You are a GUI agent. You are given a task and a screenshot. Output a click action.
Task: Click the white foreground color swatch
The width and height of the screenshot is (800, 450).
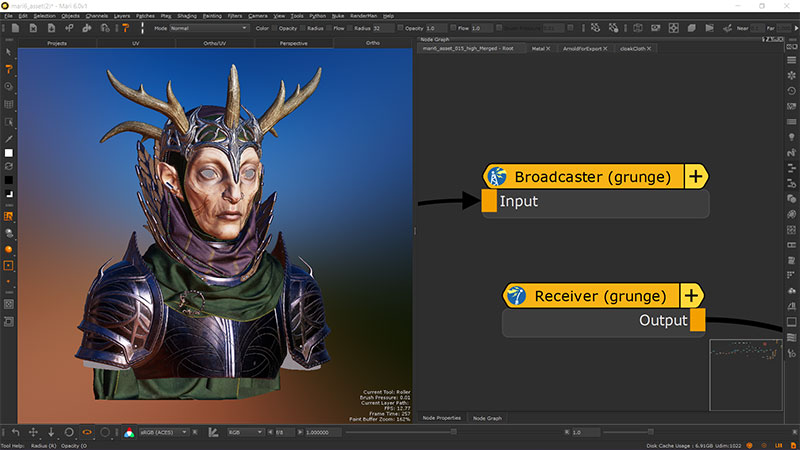[9, 153]
